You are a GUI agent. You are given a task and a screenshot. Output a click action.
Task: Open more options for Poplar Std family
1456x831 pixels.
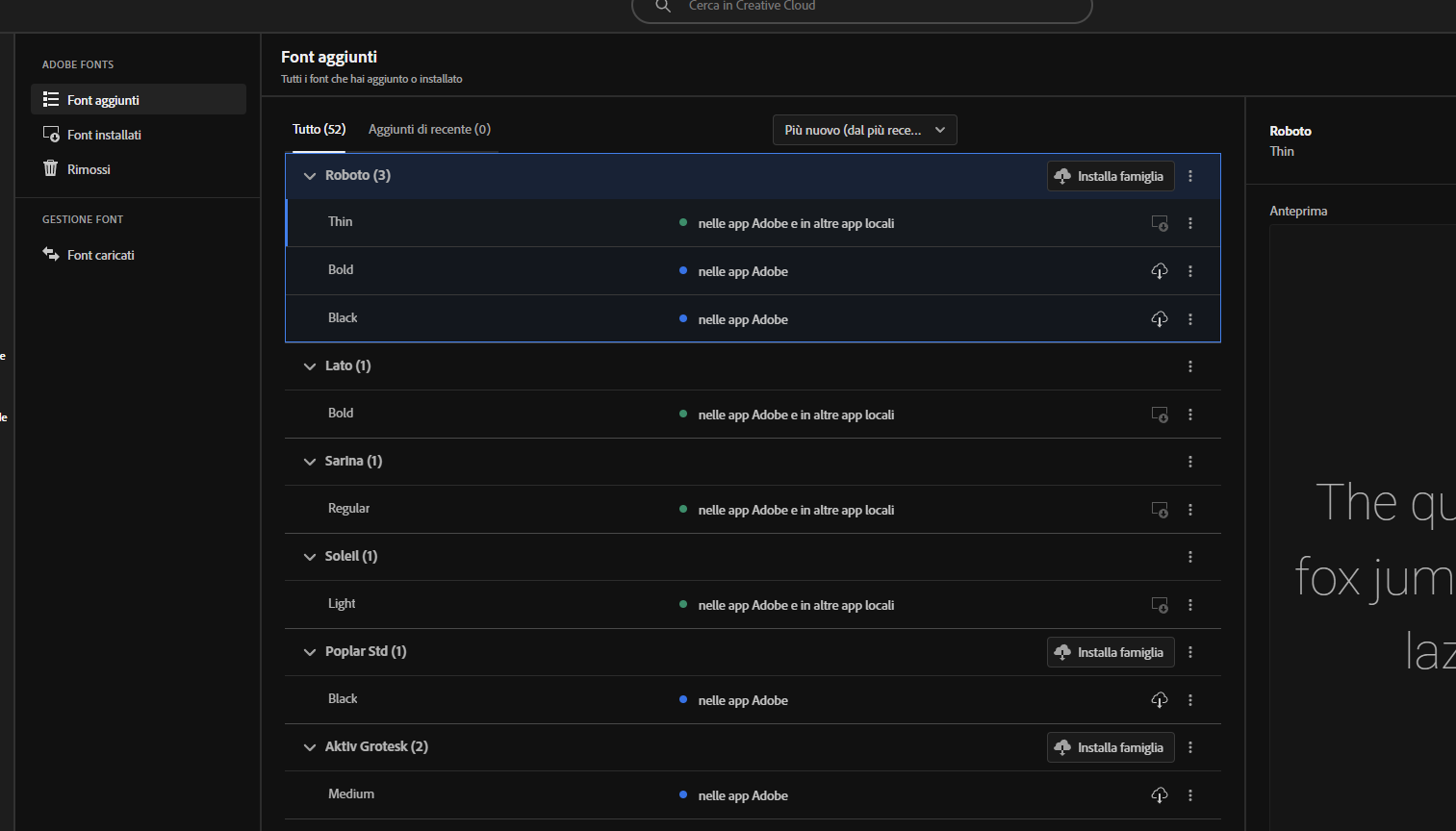(x=1190, y=652)
